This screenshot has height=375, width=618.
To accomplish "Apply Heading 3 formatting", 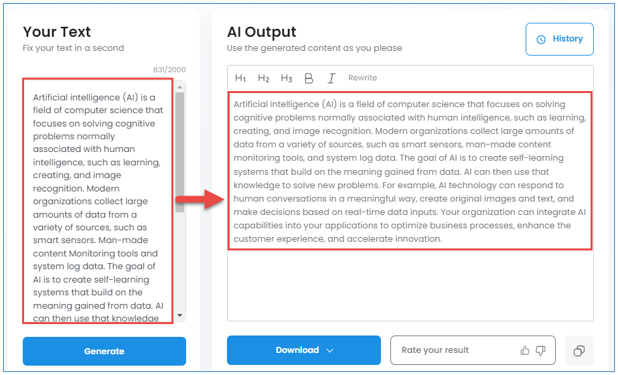I will tap(287, 78).
